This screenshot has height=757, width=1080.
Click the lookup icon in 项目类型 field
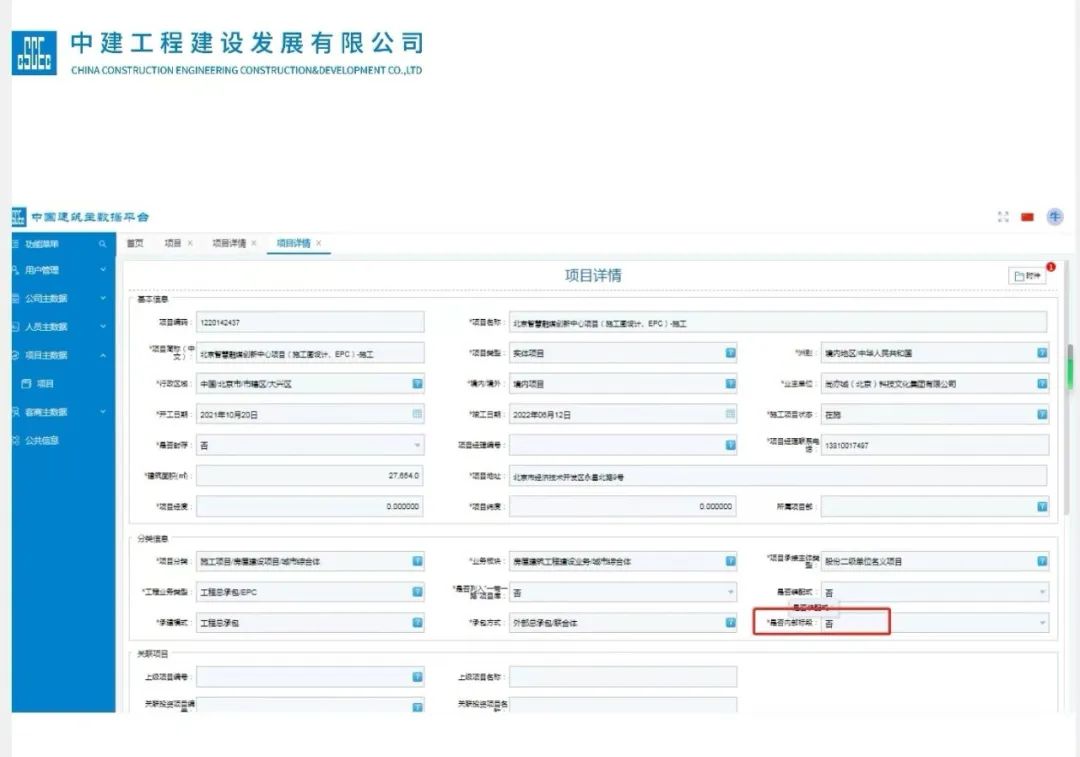point(730,353)
